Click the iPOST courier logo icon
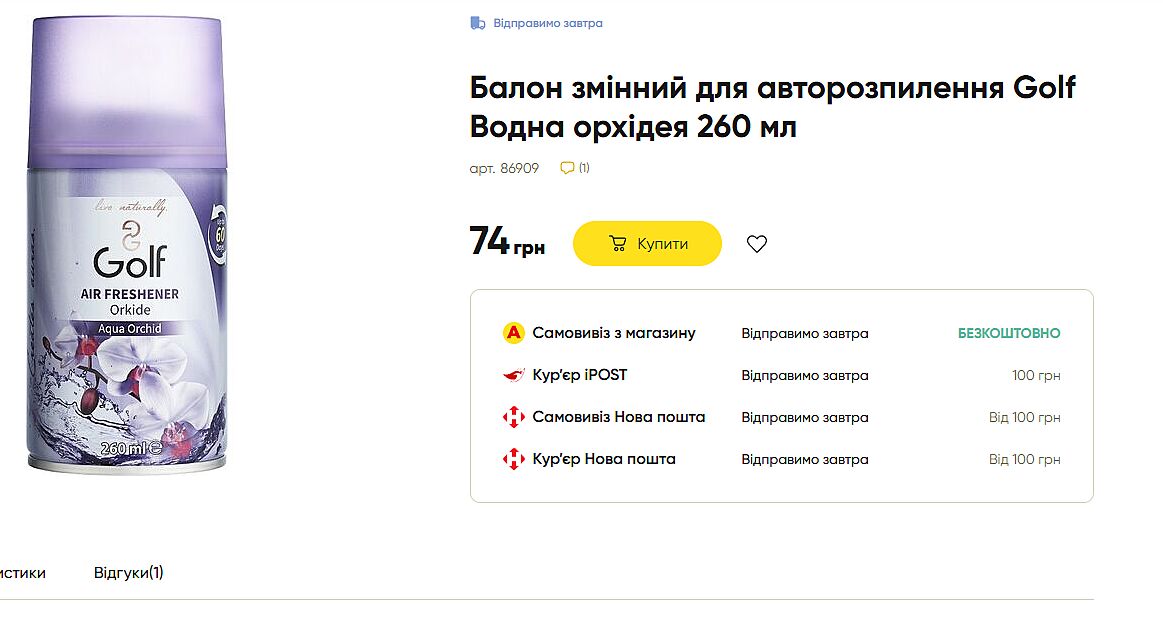The height and width of the screenshot is (618, 1163). point(513,376)
